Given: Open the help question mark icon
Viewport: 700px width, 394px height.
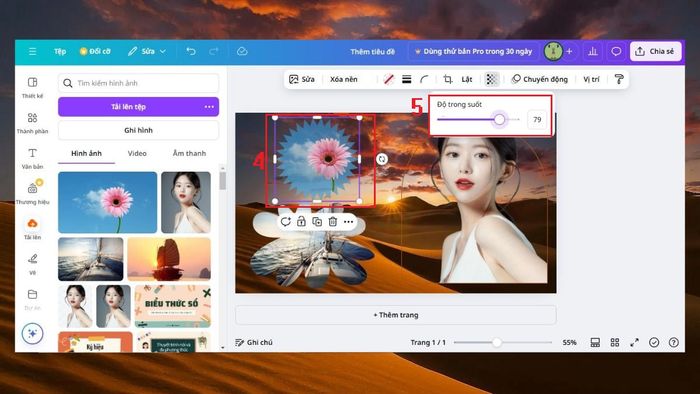Looking at the screenshot, I should pos(674,342).
